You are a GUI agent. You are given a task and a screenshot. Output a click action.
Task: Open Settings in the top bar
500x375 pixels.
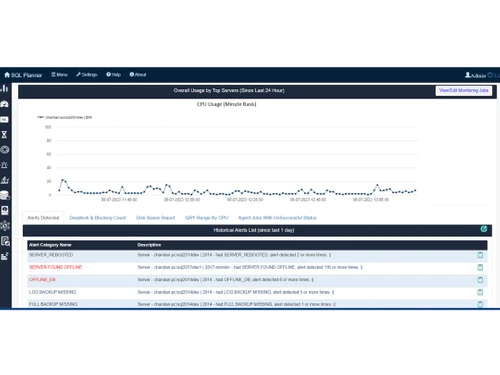point(87,75)
